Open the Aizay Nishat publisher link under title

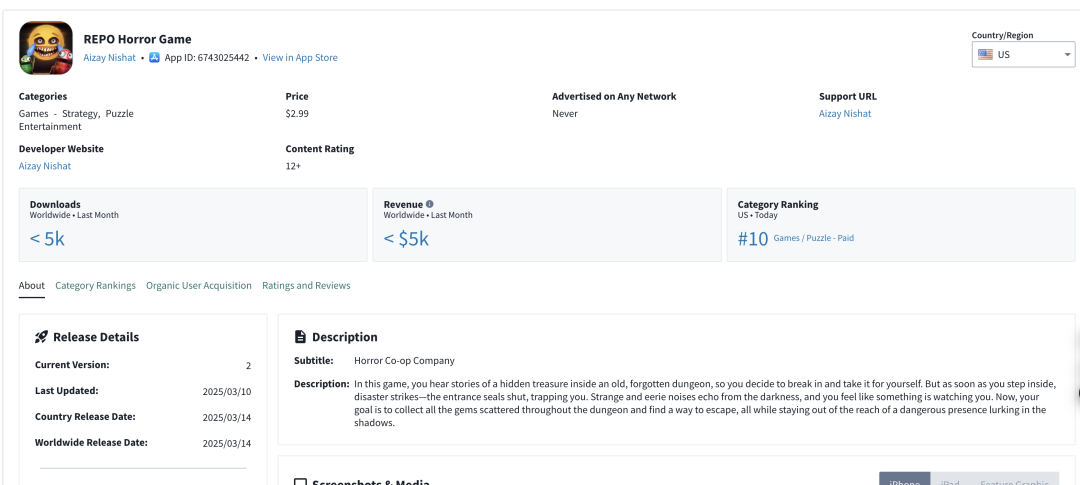110,58
